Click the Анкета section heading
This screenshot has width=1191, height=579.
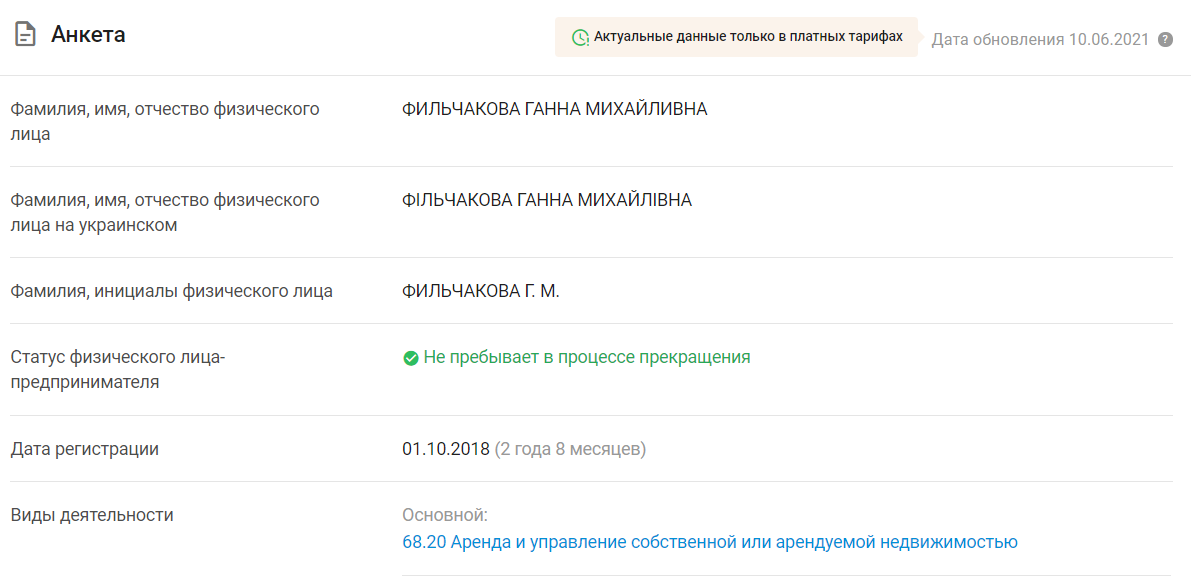88,35
